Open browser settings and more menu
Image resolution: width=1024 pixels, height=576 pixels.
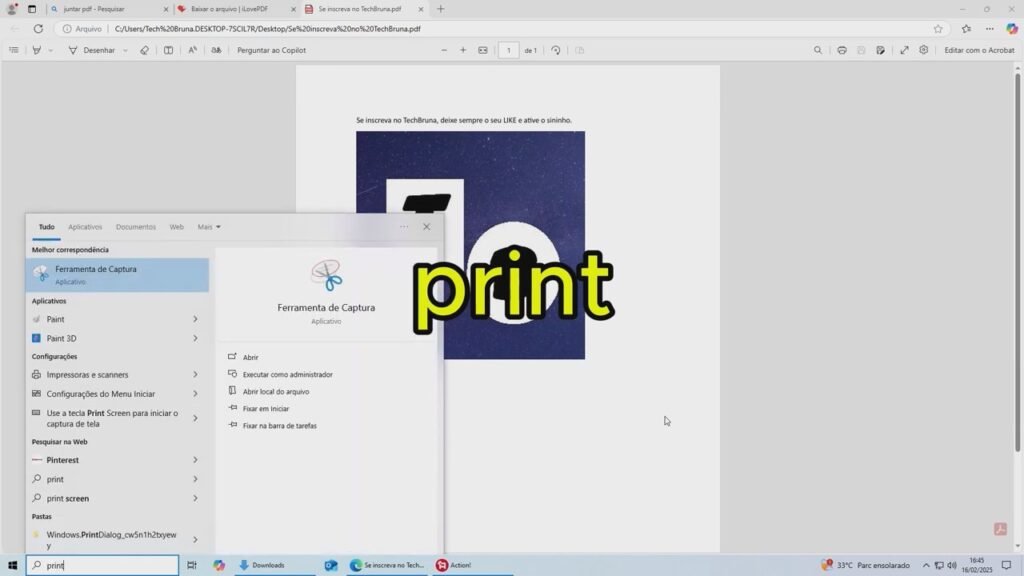(x=990, y=29)
